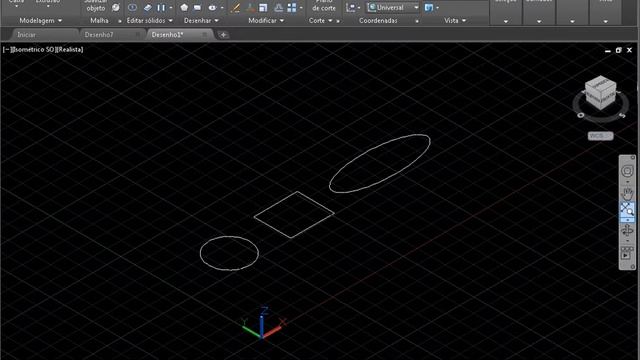Open the Coordenadas panel dialog launcher arrow

coord(417,21)
